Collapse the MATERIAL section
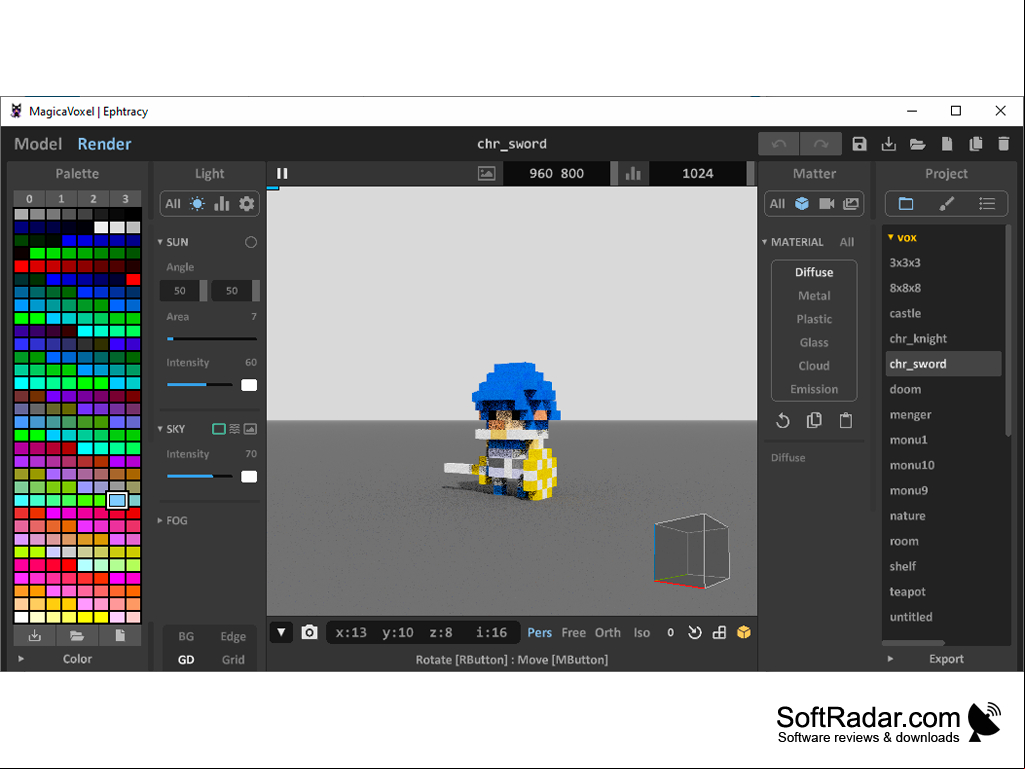The image size is (1025, 769). [x=764, y=242]
